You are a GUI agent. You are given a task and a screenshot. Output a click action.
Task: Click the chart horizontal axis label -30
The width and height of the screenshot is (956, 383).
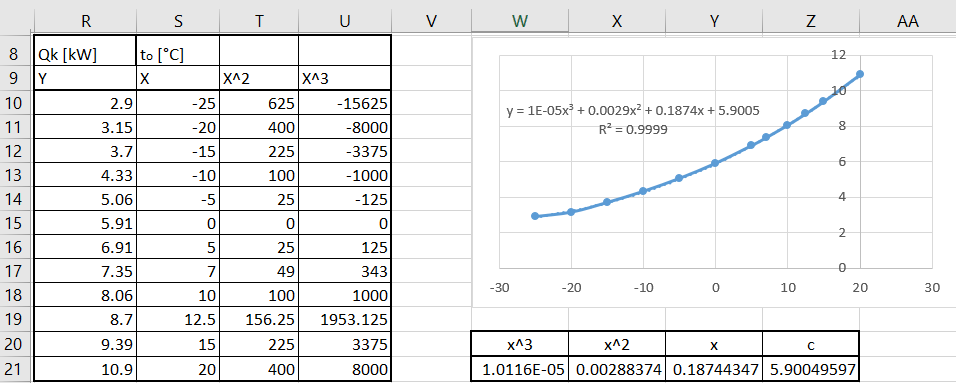[499, 287]
